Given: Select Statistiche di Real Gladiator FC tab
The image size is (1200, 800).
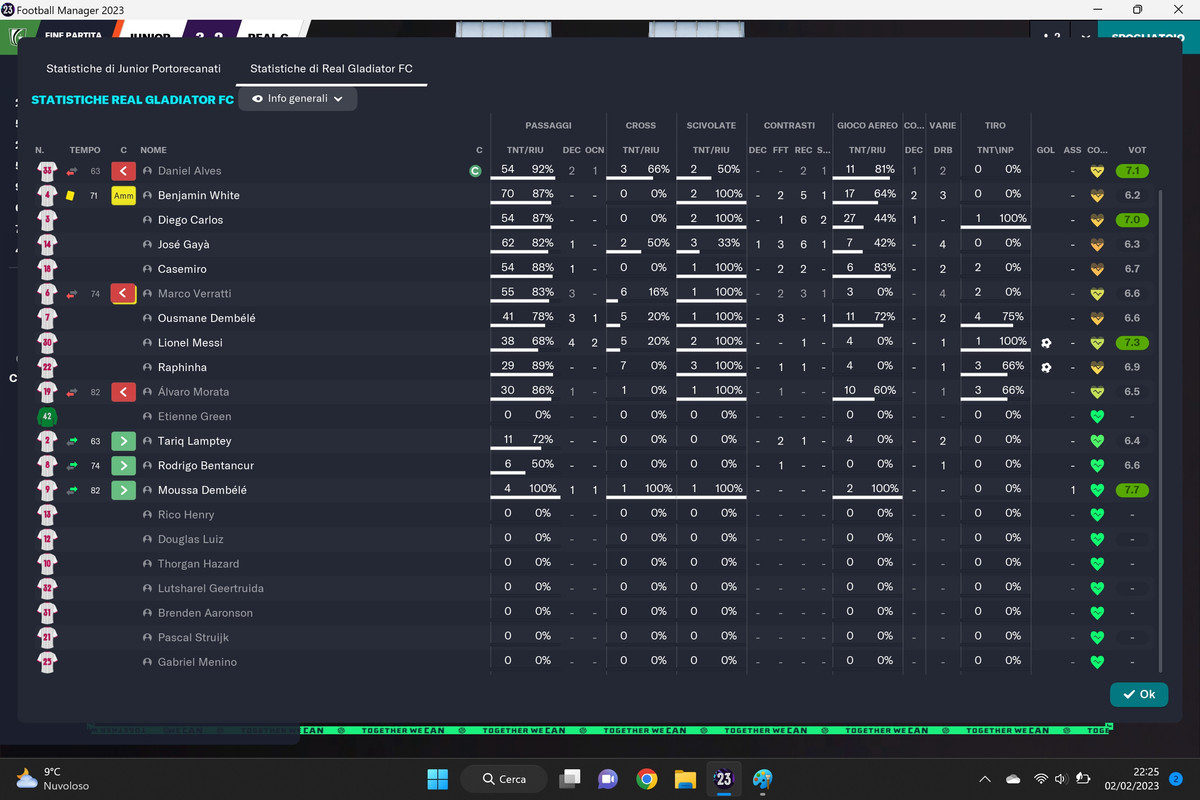Looking at the screenshot, I should coord(331,69).
